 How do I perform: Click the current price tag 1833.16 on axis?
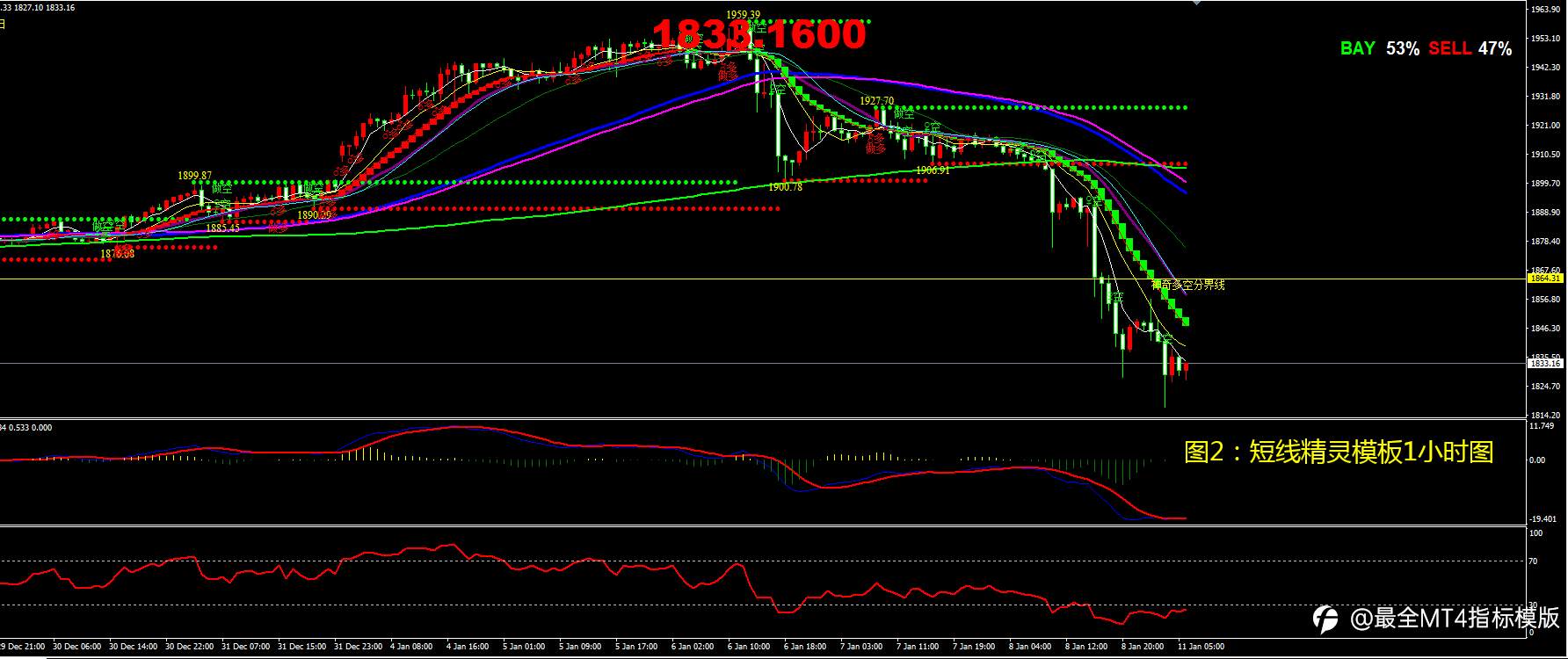click(x=1545, y=363)
